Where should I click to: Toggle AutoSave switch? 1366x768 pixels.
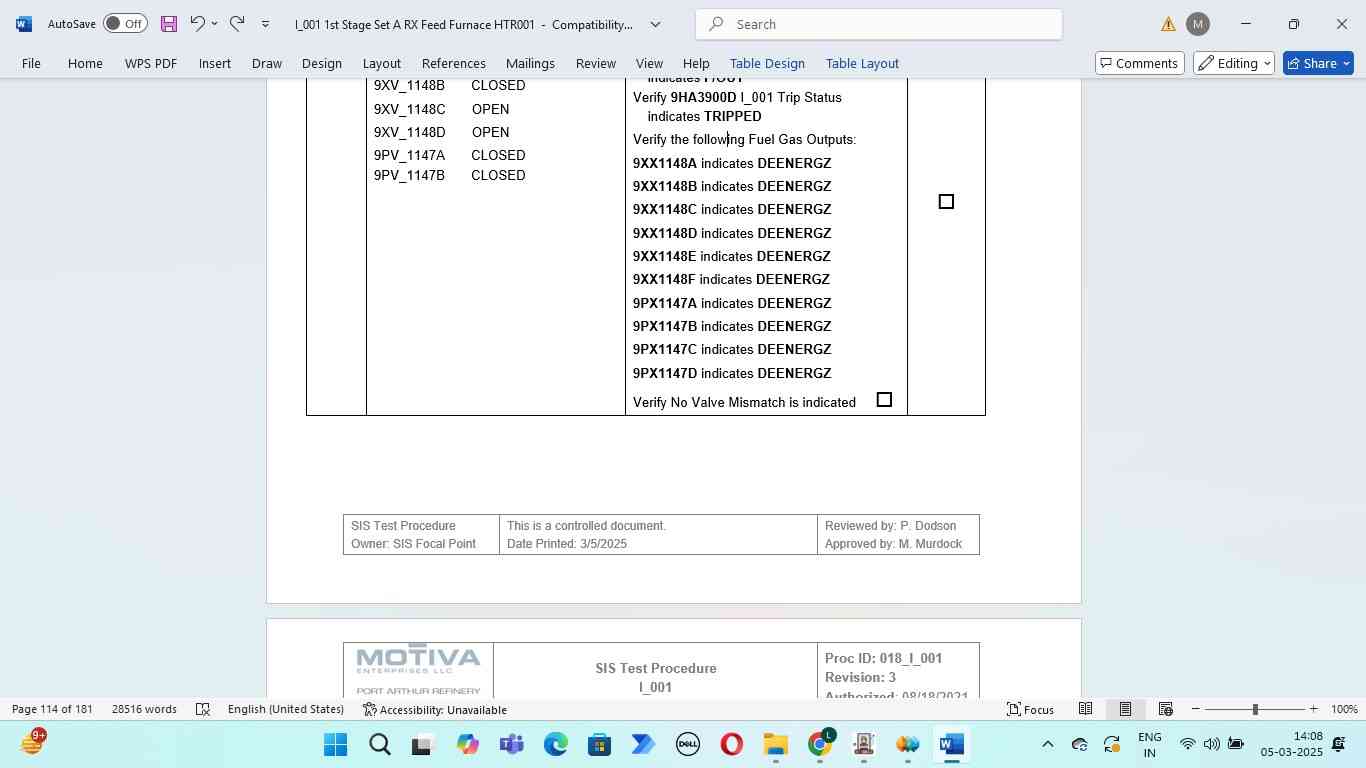pos(125,24)
